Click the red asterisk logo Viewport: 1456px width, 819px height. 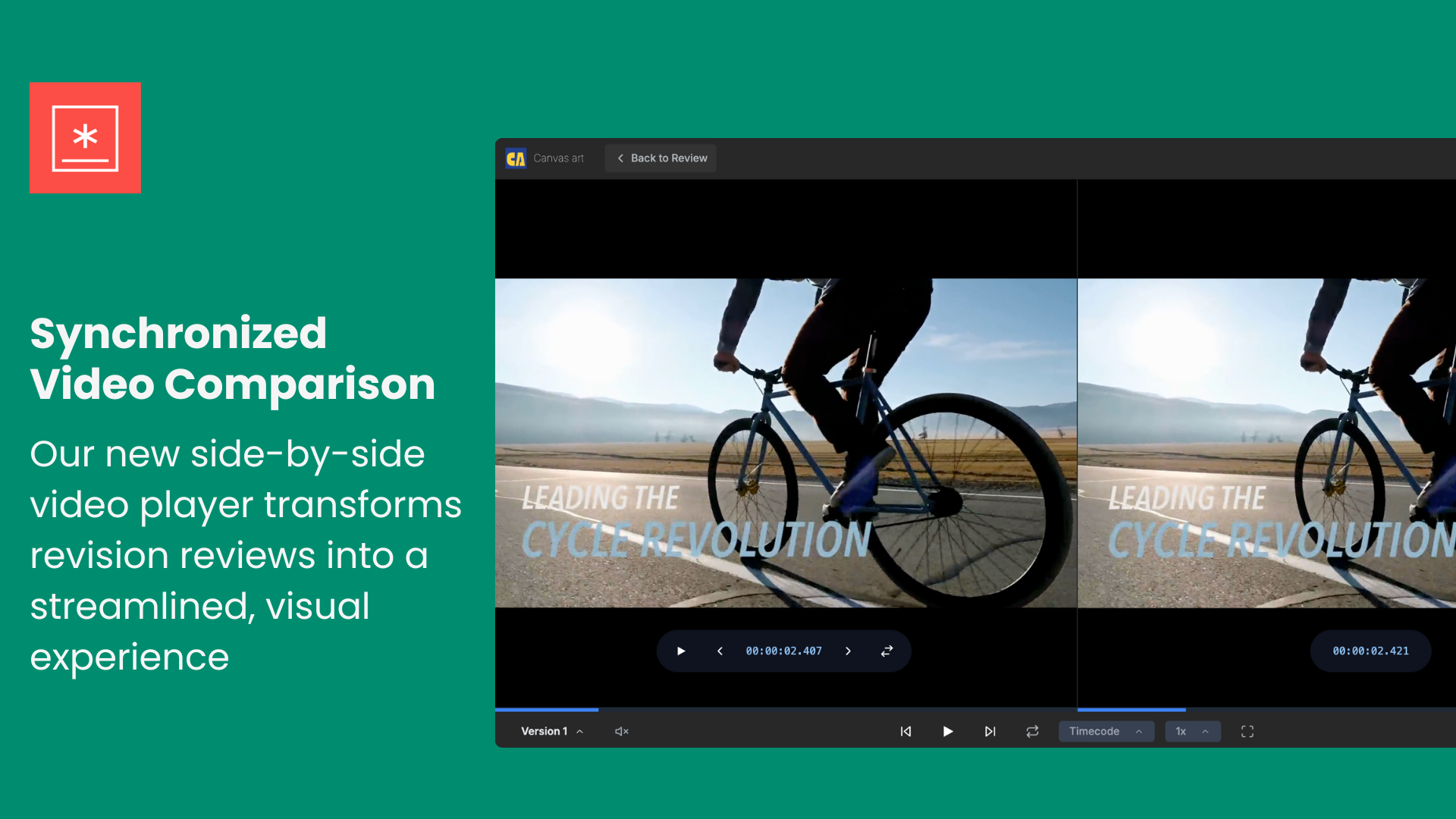85,138
